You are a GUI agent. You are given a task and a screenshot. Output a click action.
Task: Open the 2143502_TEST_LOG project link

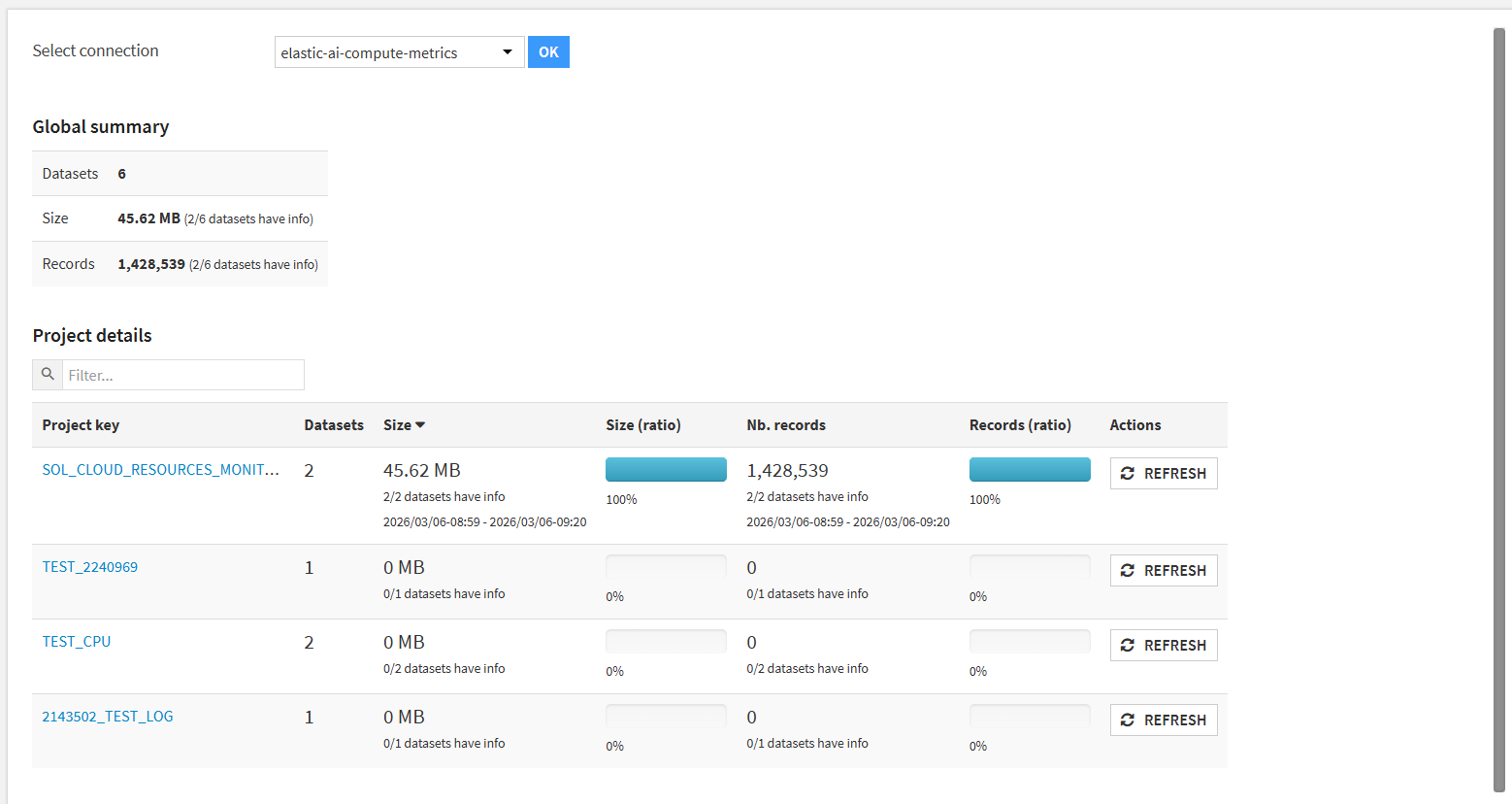pyautogui.click(x=108, y=717)
